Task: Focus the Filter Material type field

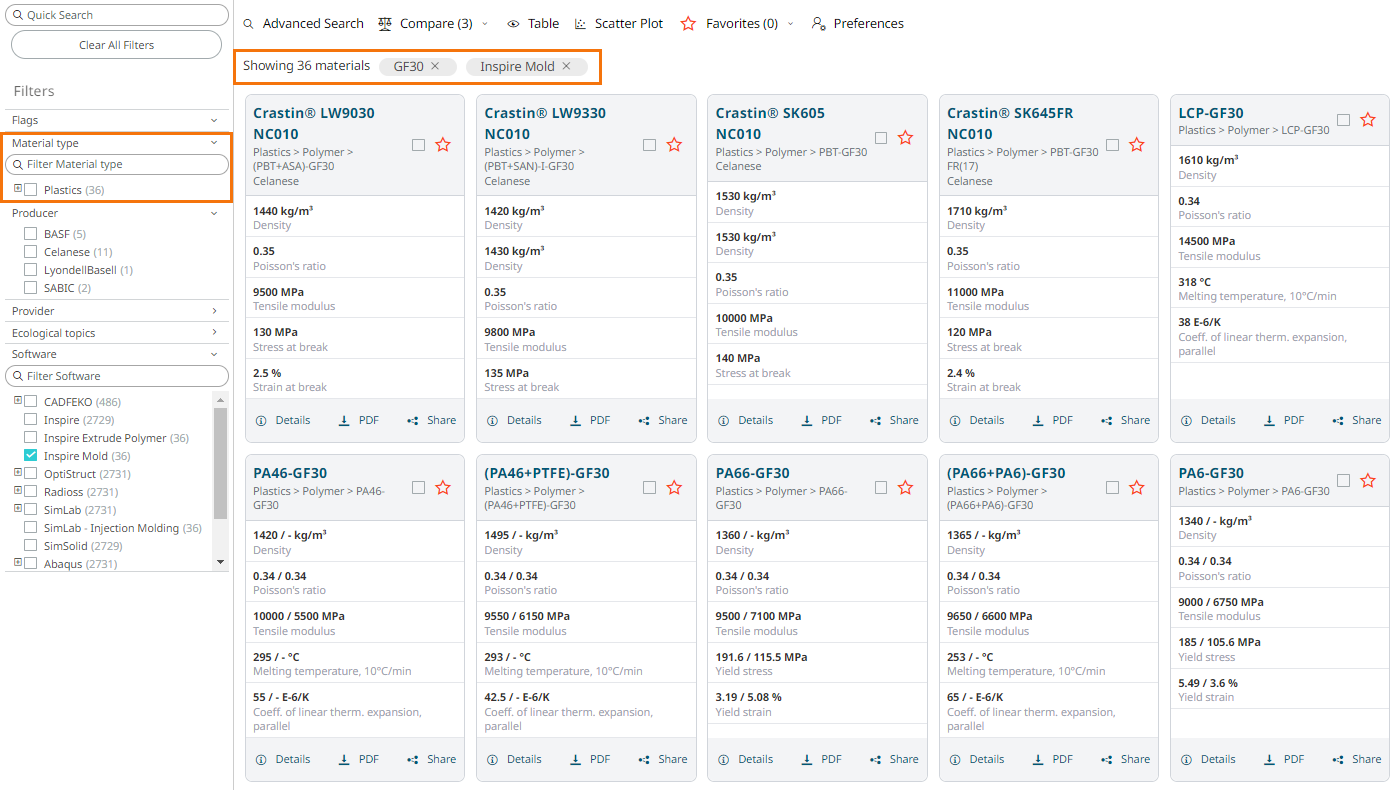Action: tap(117, 164)
